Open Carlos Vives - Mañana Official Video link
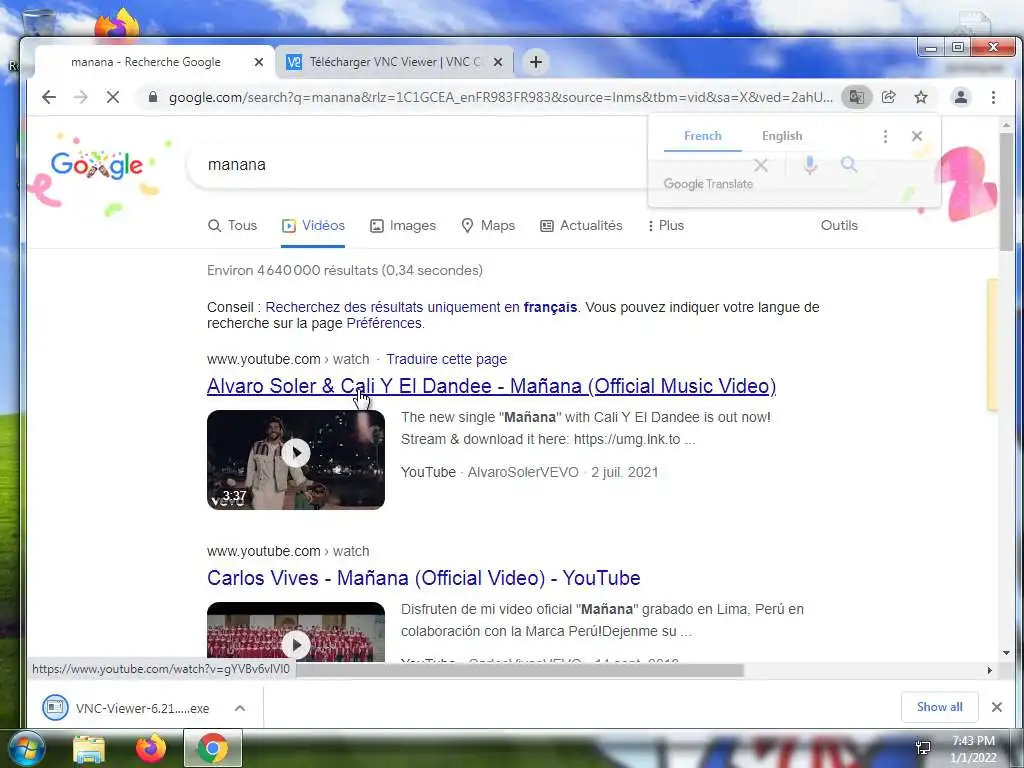Viewport: 1024px width, 768px height. point(423,578)
